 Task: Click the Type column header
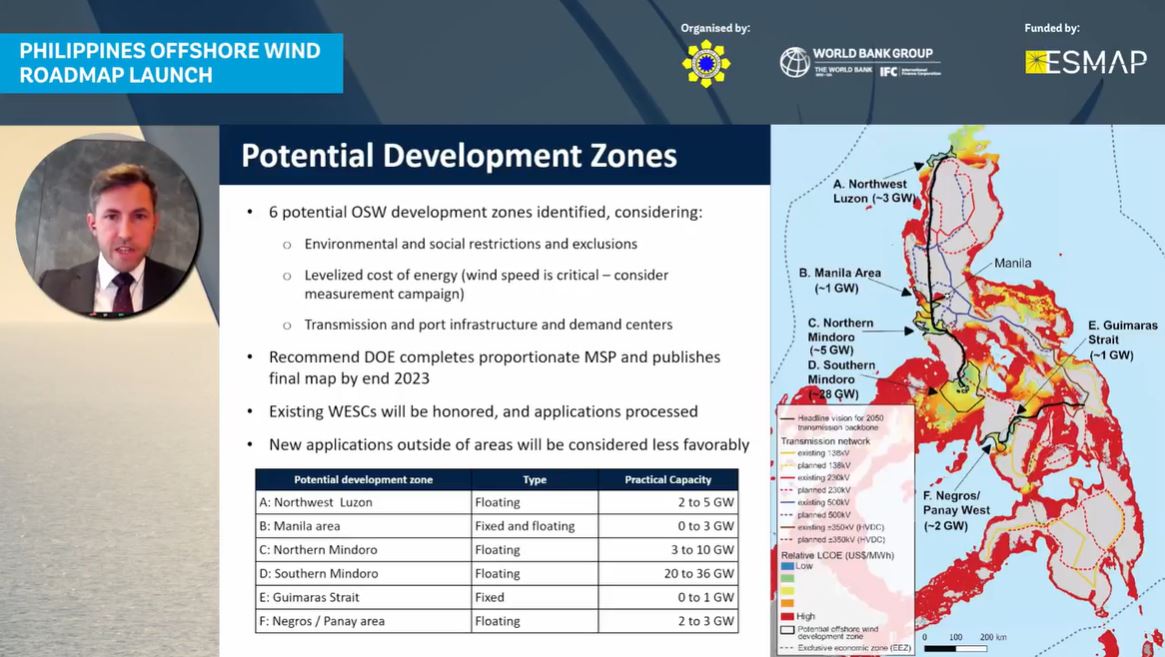pyautogui.click(x=534, y=479)
